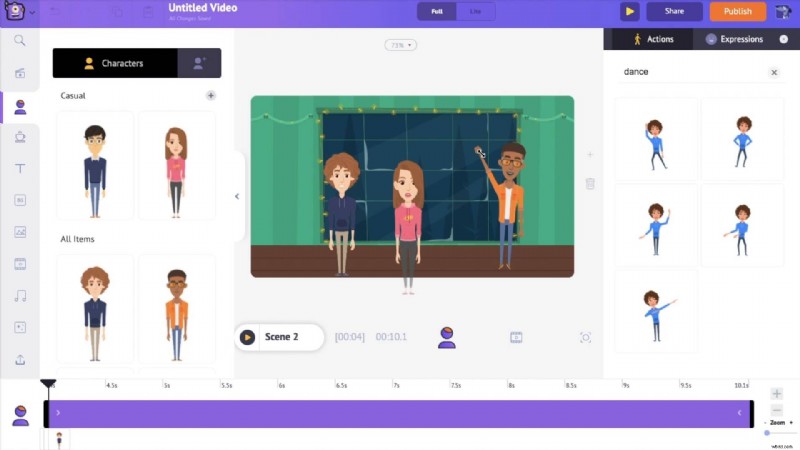Choose third dance action arm raised
Screen dimensions: 800x450
point(656,226)
